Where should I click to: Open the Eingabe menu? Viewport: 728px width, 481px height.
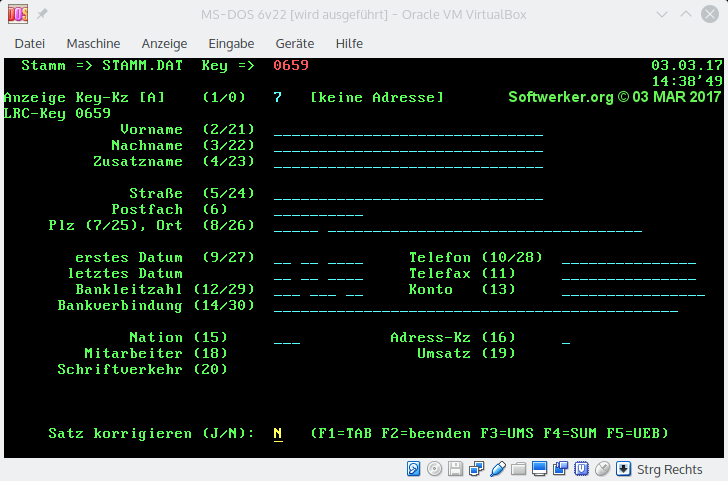[231, 44]
